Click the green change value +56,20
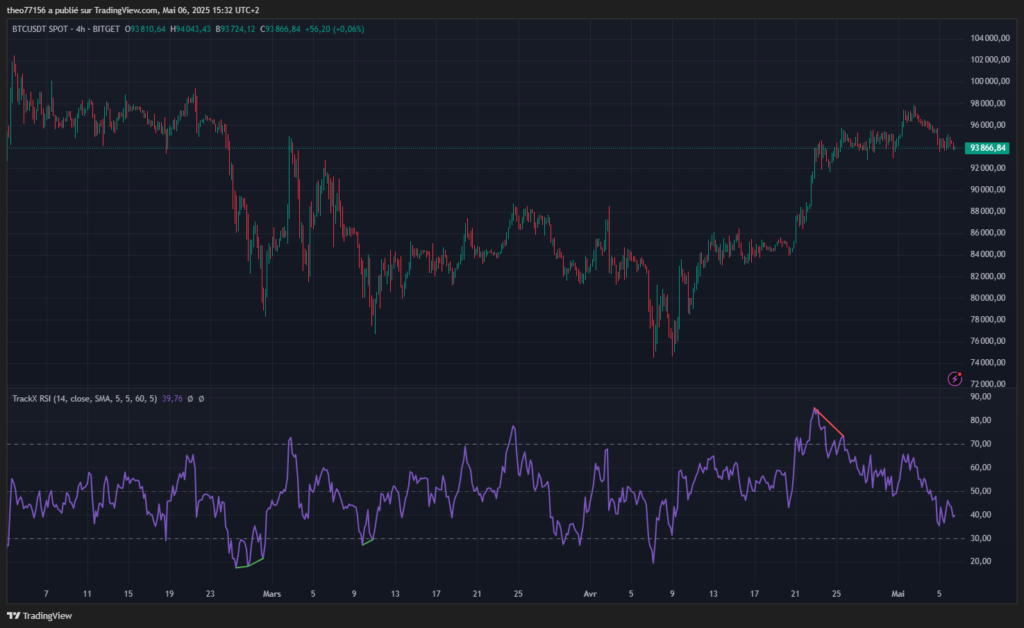 click(x=316, y=30)
